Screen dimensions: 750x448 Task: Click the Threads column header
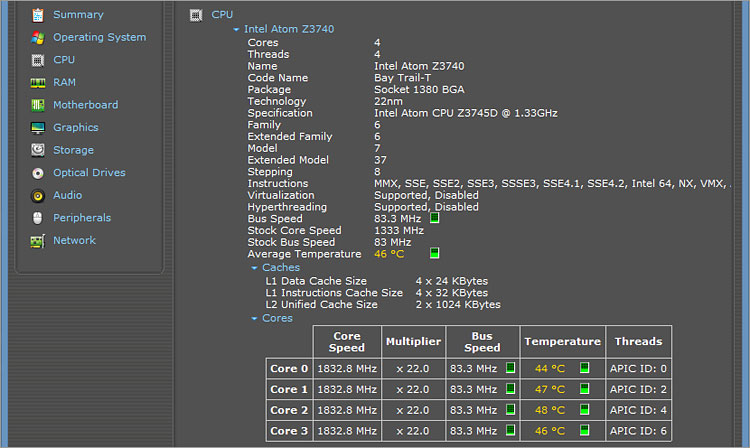point(639,342)
